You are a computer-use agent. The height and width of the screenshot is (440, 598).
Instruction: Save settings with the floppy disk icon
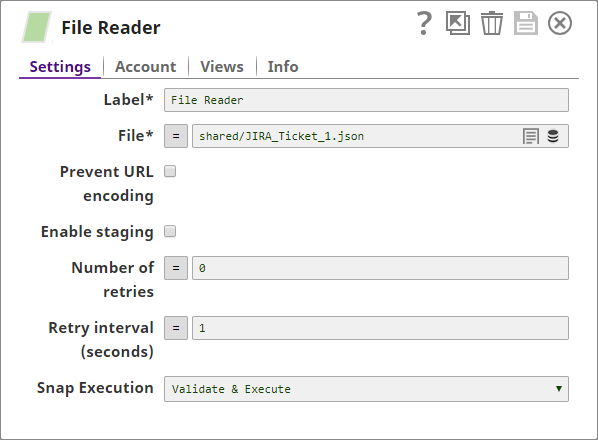[526, 23]
